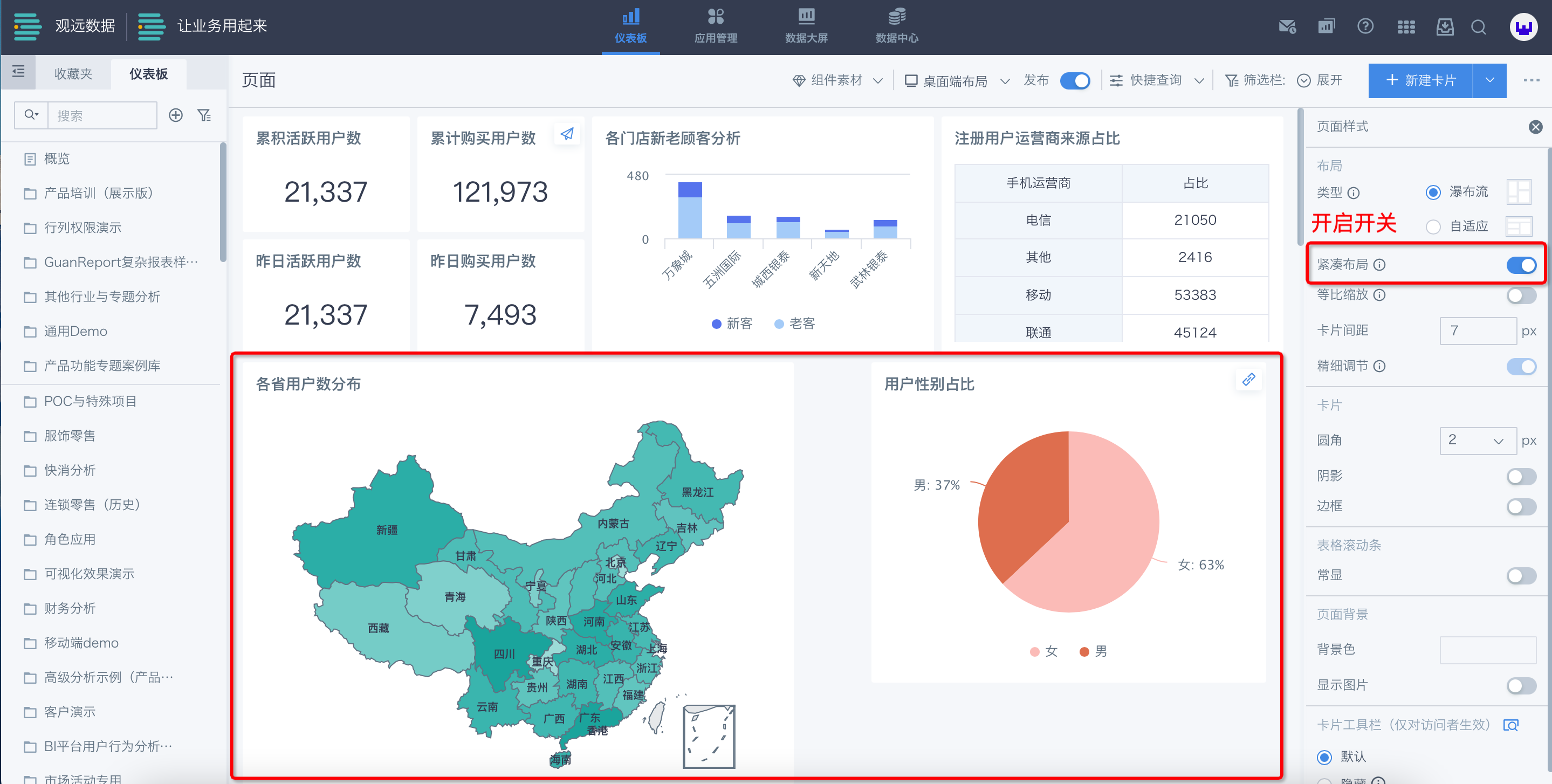The width and height of the screenshot is (1552, 784).
Task: Click the 瀑布流 layout thumbnail
Action: pos(1518,192)
